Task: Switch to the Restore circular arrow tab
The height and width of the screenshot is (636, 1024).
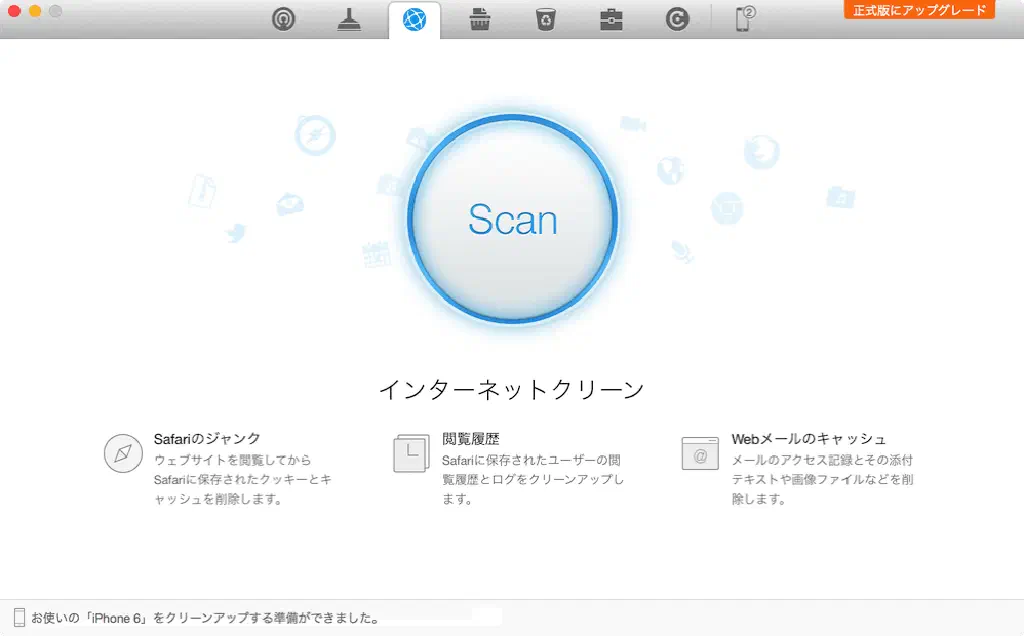Action: click(x=677, y=20)
